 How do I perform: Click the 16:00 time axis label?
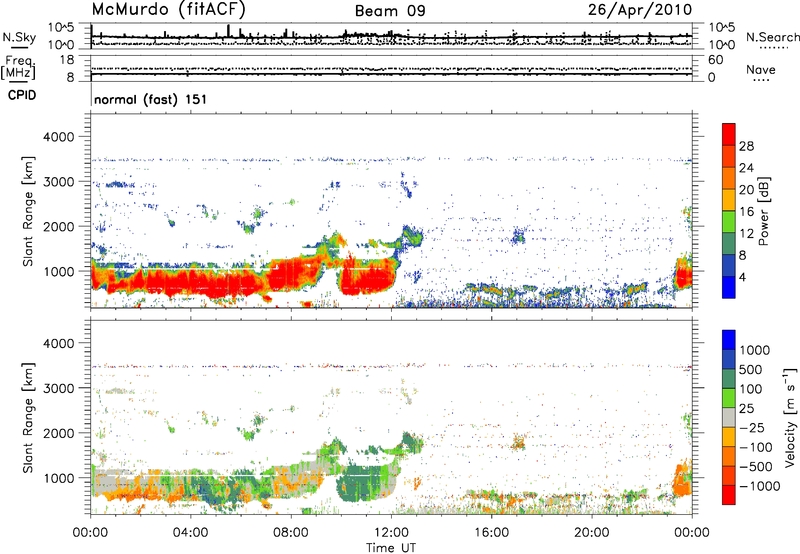click(491, 533)
